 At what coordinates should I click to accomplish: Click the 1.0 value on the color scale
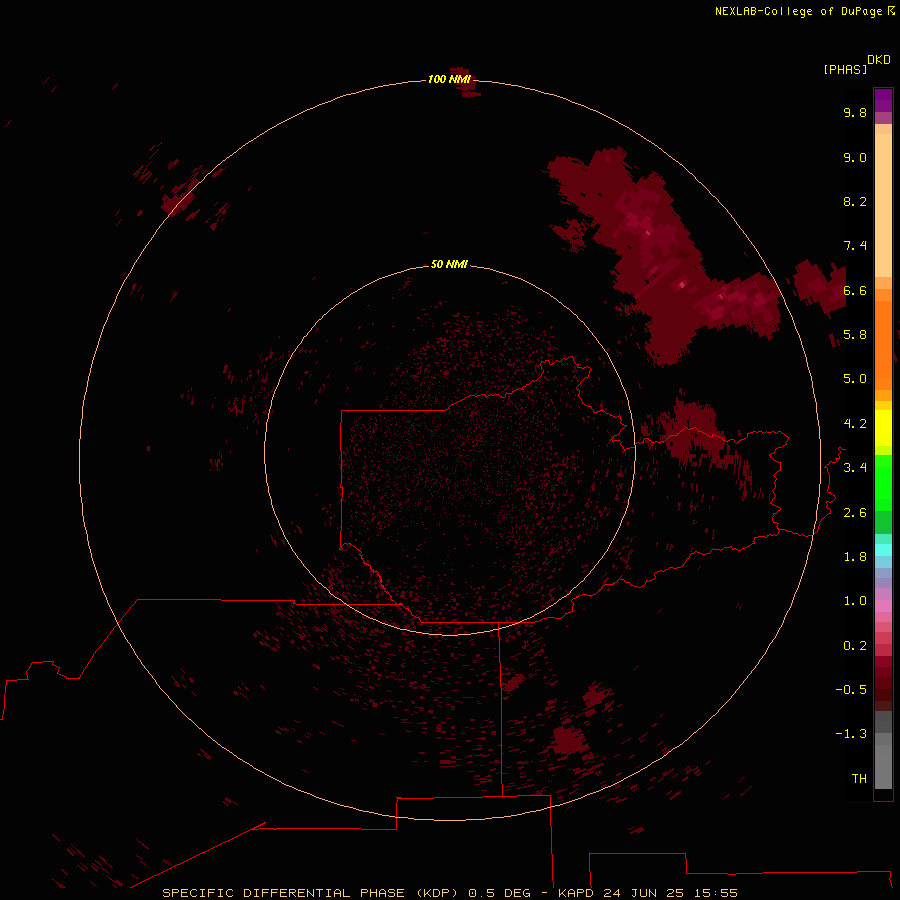[x=855, y=601]
